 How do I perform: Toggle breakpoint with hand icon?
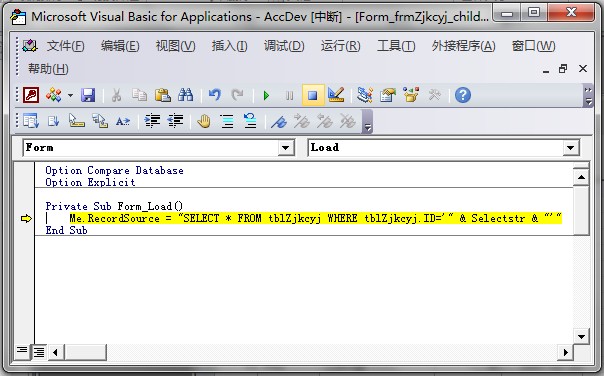click(x=204, y=121)
